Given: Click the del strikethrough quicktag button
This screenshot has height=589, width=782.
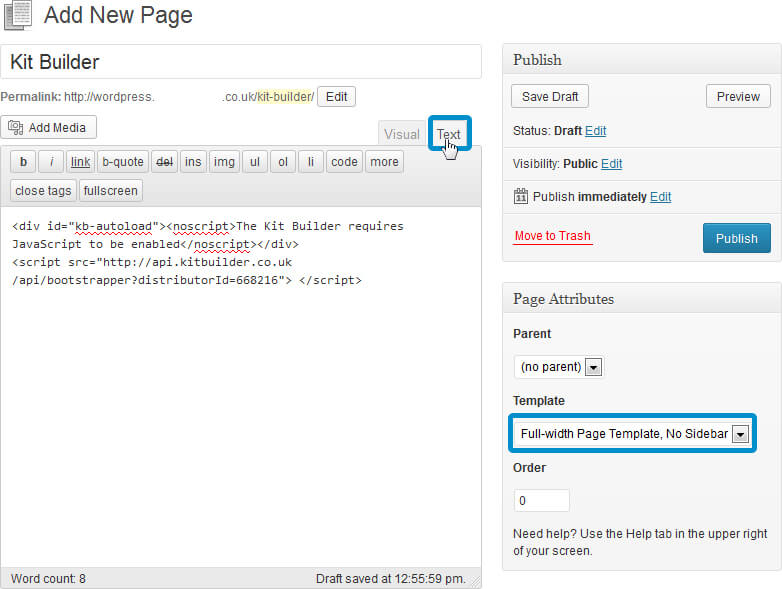Looking at the screenshot, I should 164,162.
